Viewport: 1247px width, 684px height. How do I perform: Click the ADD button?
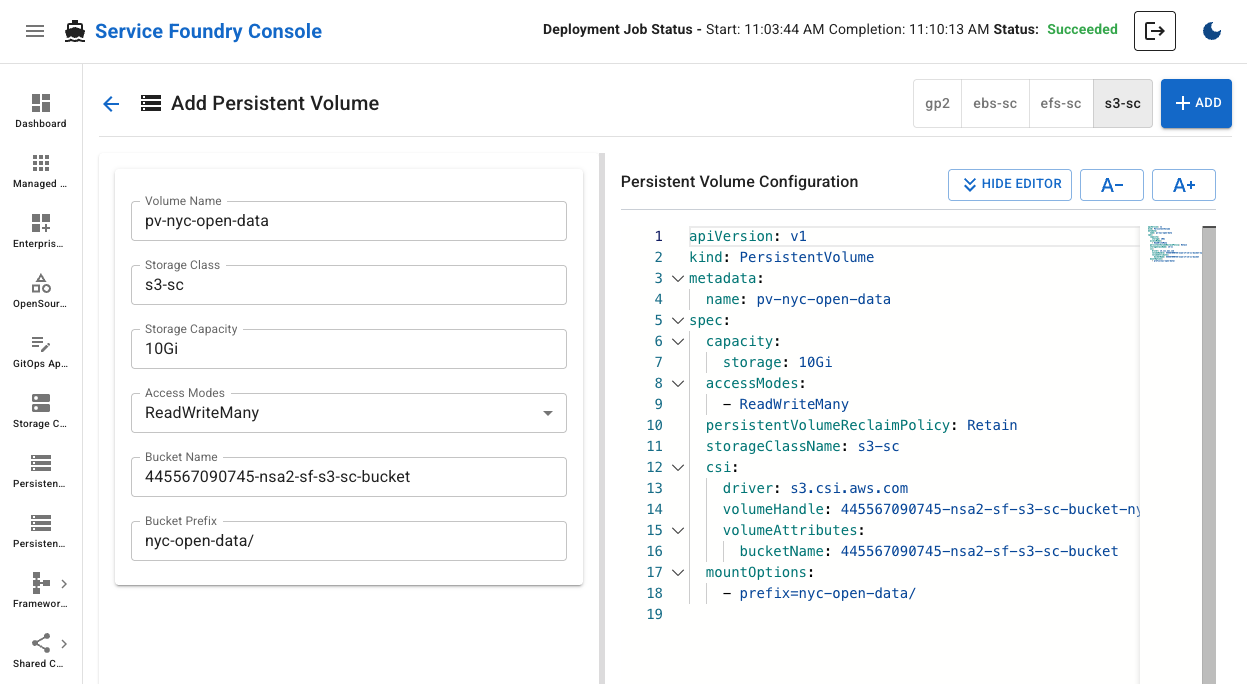1196,103
